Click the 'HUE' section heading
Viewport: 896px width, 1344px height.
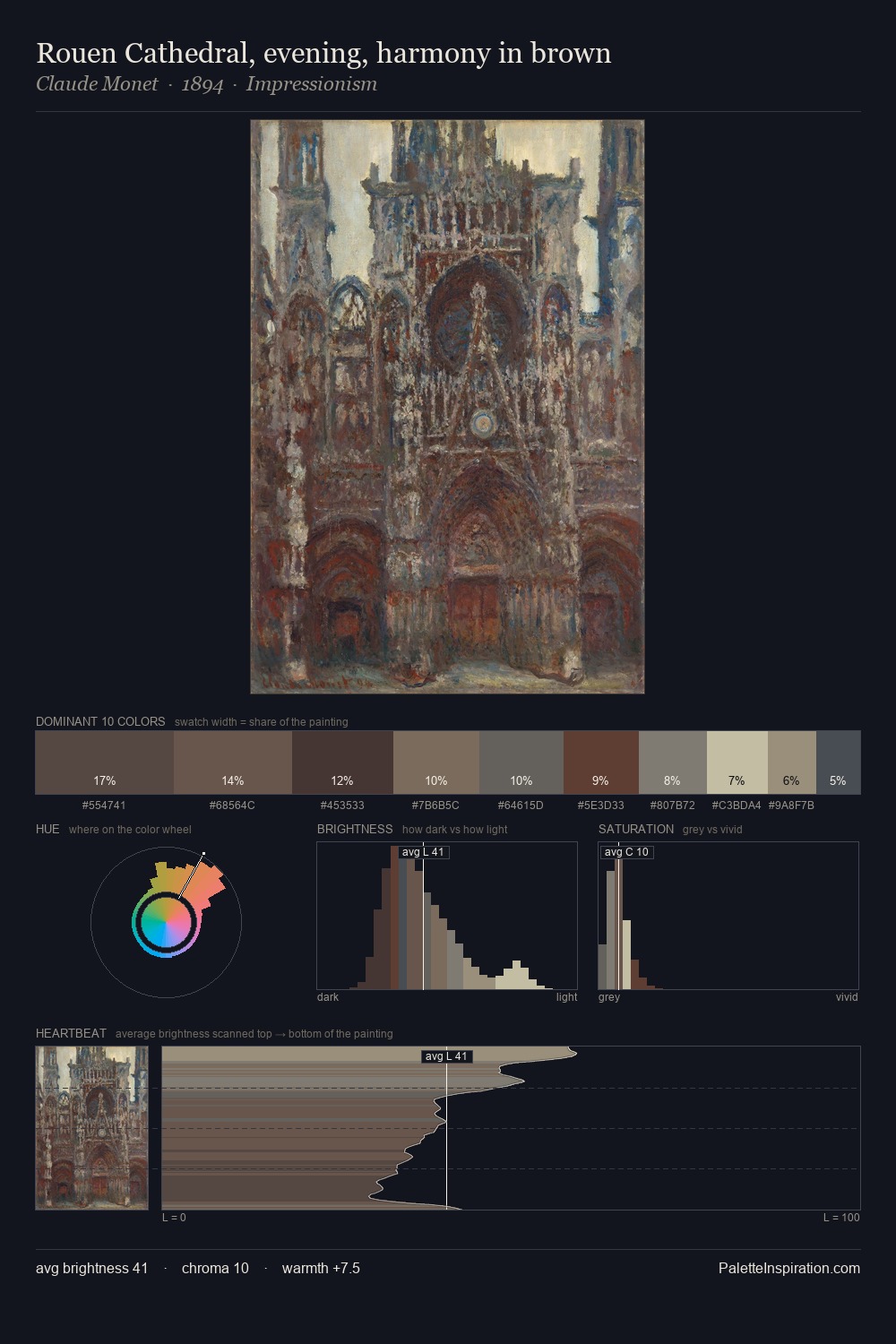tap(47, 829)
